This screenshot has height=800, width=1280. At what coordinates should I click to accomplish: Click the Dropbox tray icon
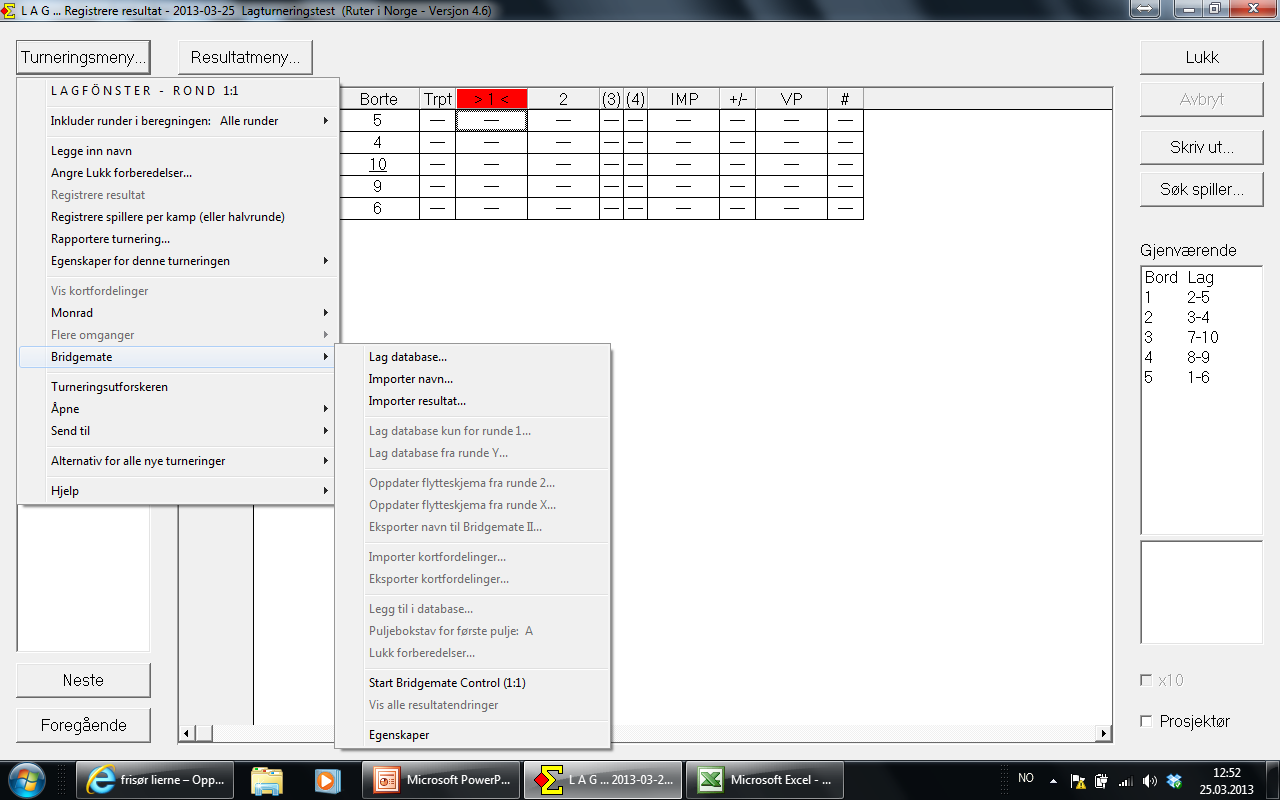[1174, 781]
